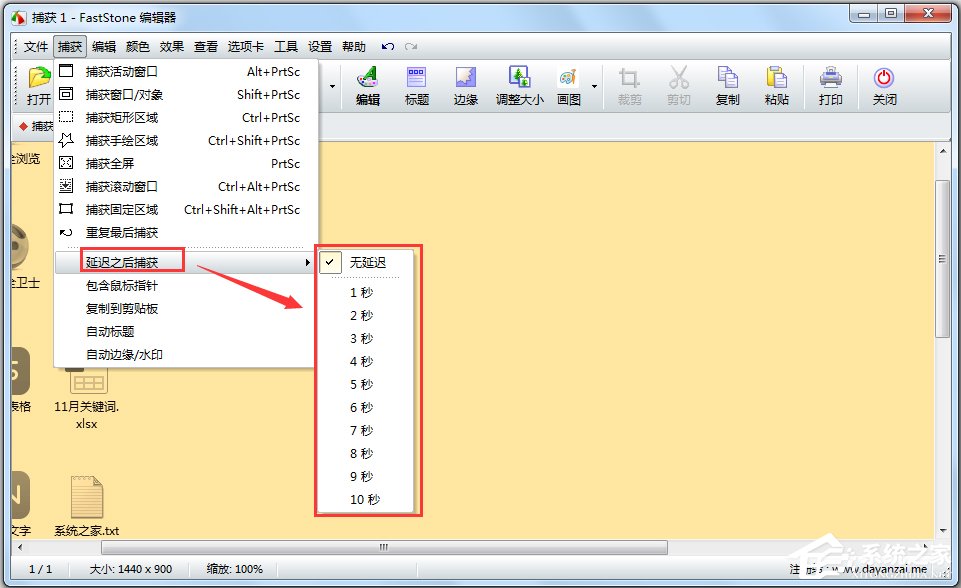Click the undo arrow in menu bar
The height and width of the screenshot is (588, 961).
click(387, 47)
